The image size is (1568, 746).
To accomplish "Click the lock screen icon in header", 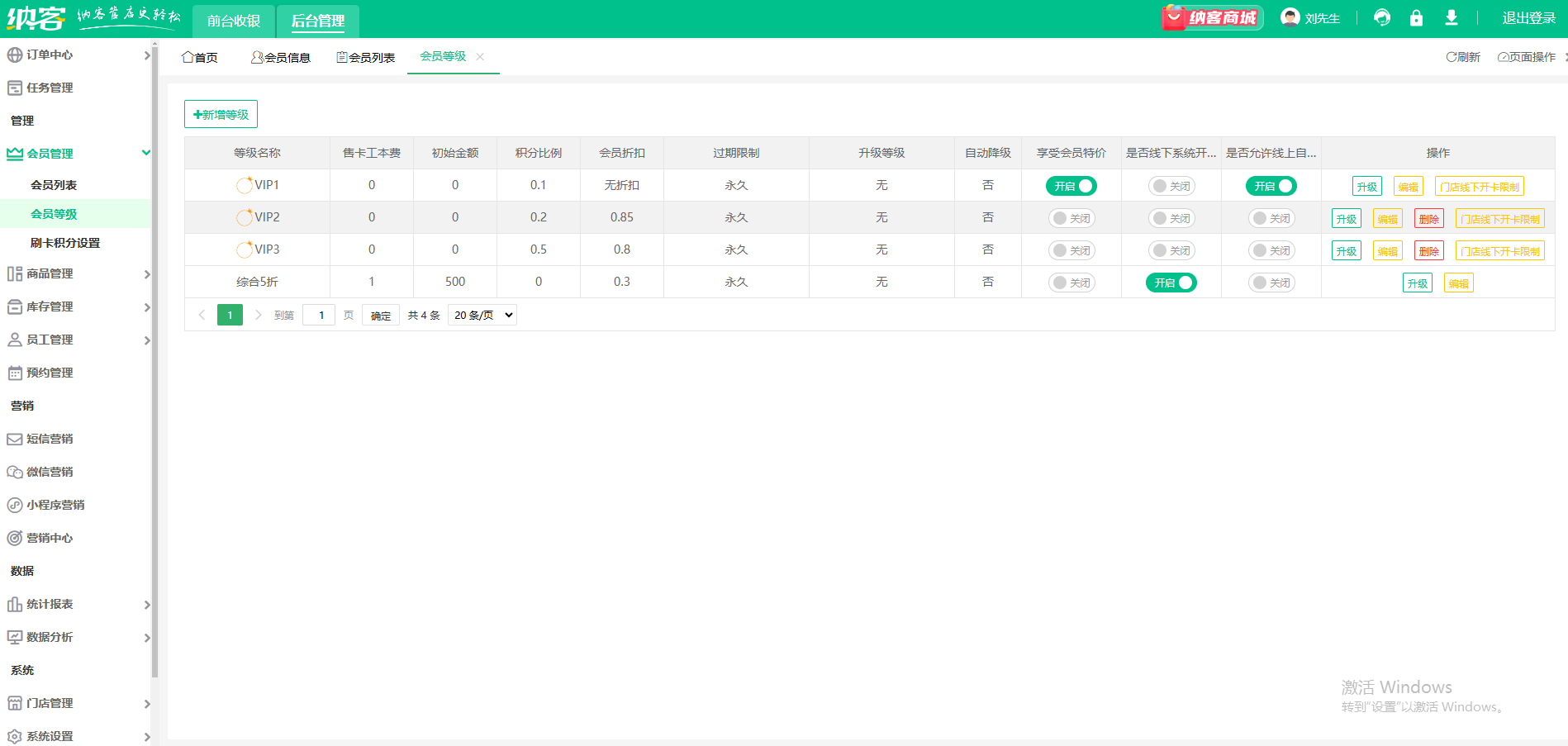I will [x=1416, y=18].
